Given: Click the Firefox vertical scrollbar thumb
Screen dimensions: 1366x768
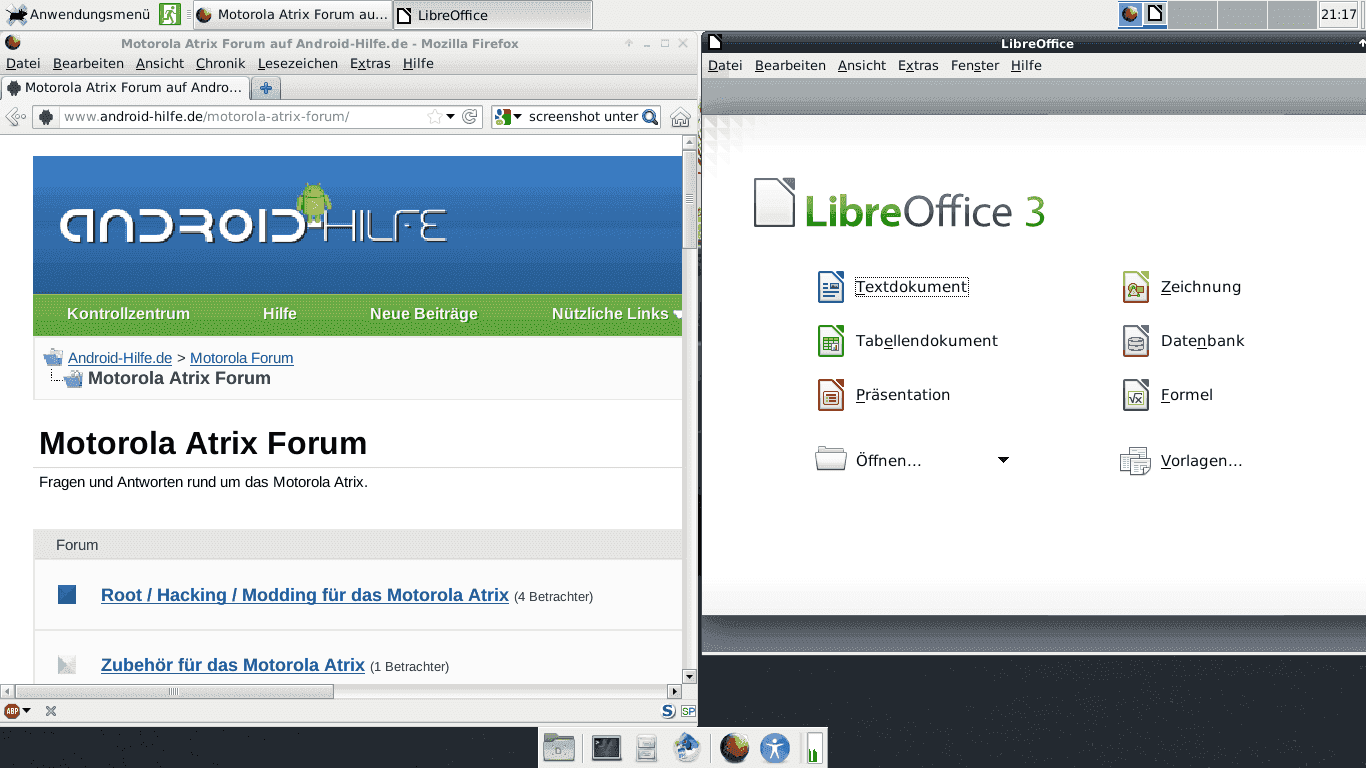Looking at the screenshot, I should click(x=689, y=199).
